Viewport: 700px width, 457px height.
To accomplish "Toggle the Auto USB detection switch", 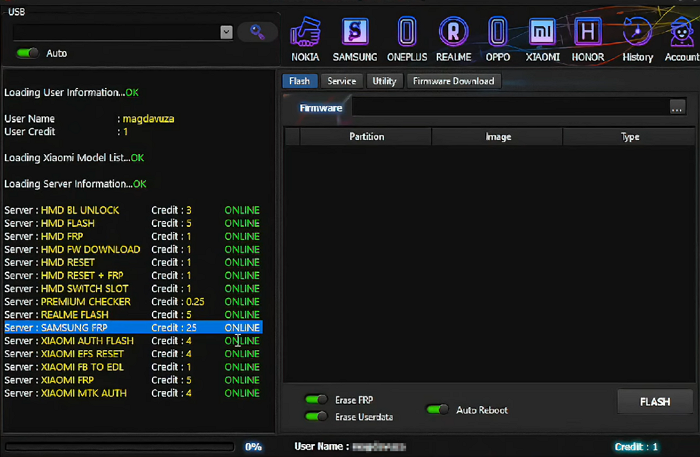I will (x=27, y=53).
